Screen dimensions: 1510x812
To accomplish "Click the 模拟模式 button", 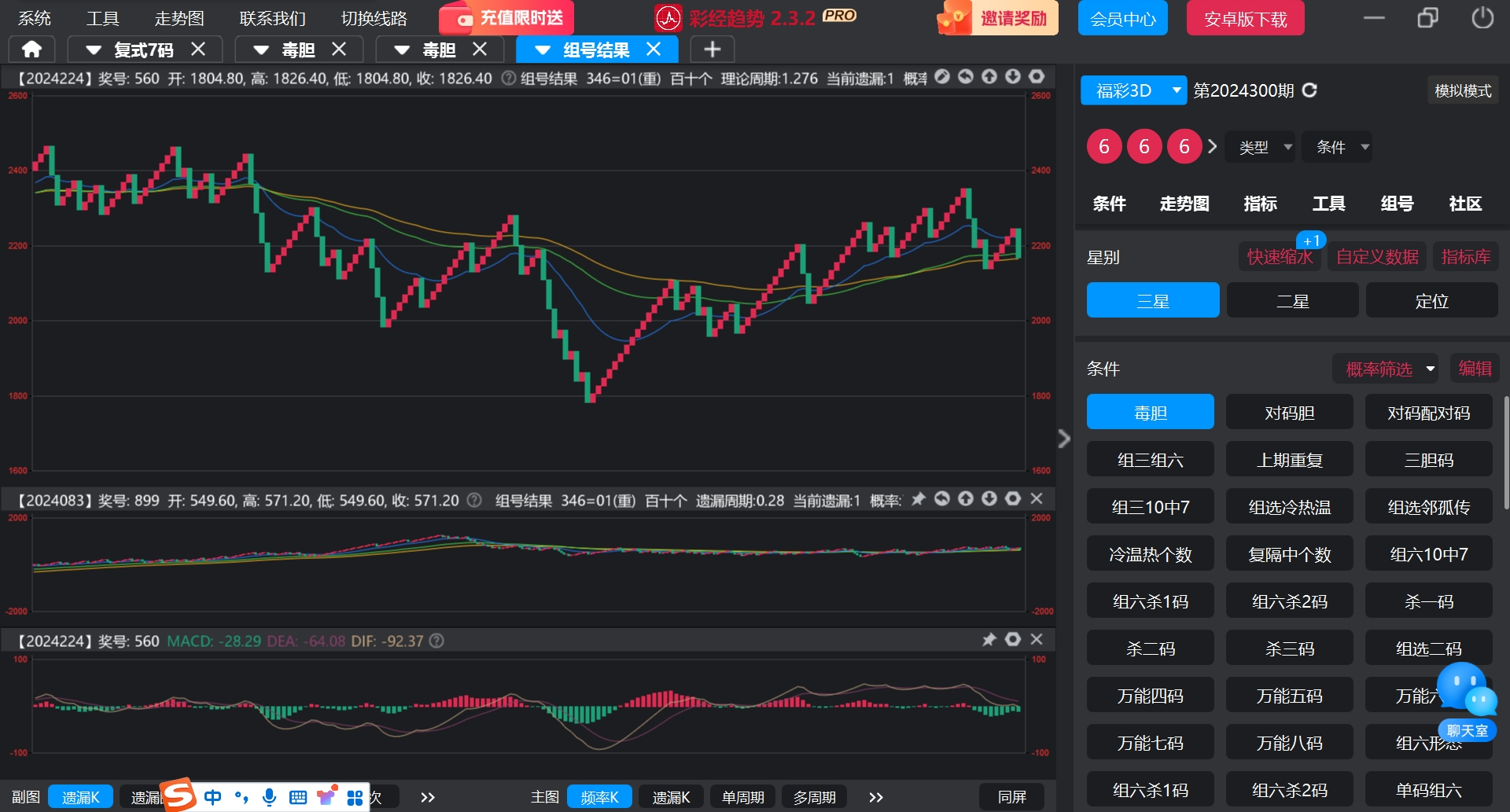I will 1463,90.
